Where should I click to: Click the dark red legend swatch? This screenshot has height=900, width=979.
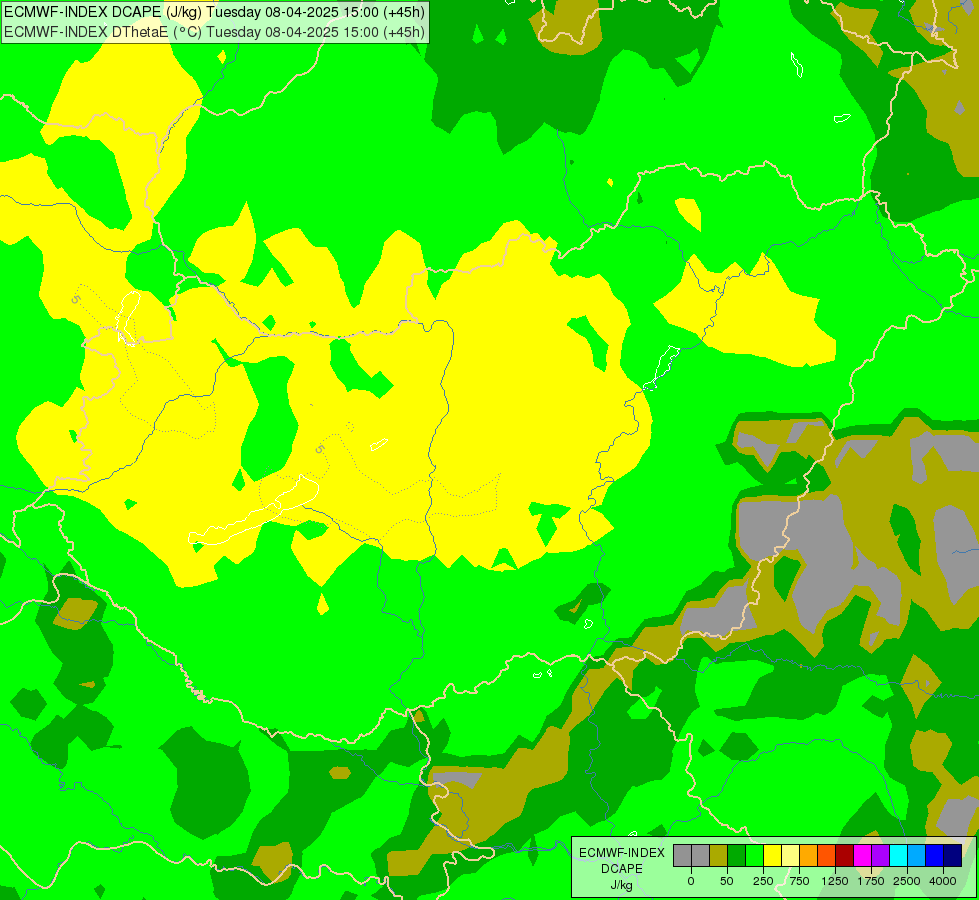click(845, 856)
